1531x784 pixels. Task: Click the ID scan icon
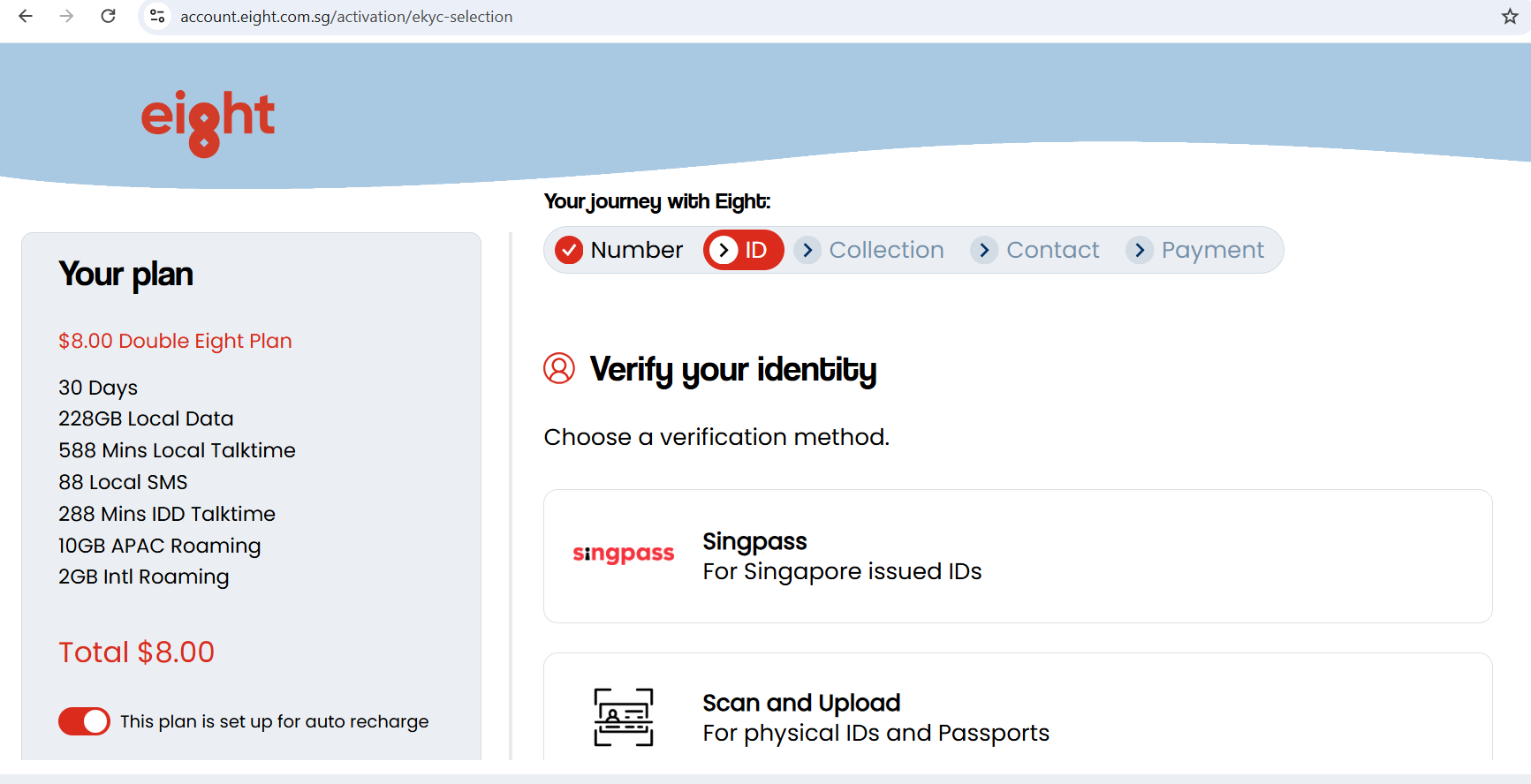[624, 717]
